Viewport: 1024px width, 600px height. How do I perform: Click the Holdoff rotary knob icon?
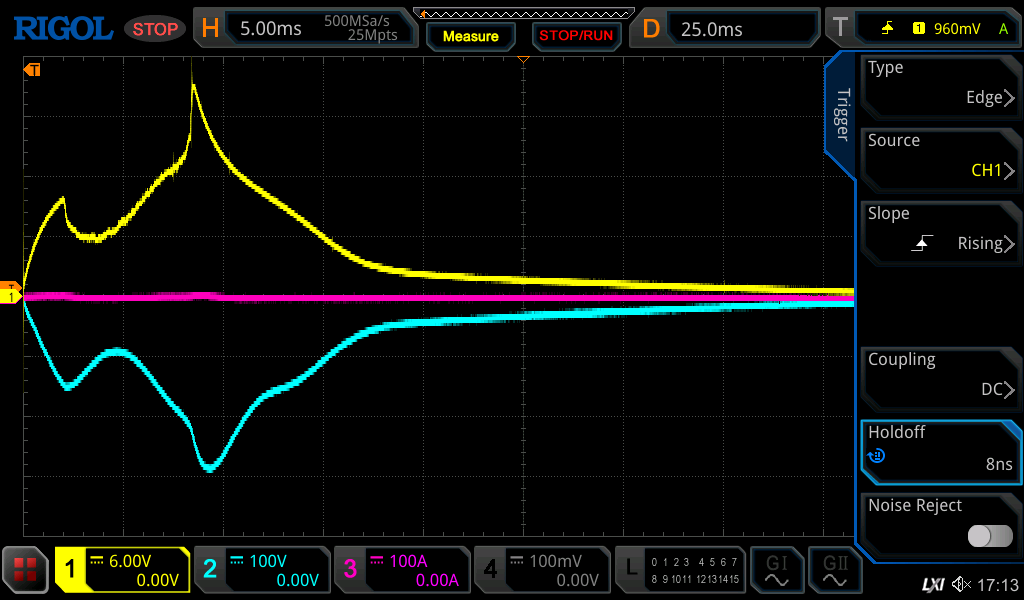click(x=877, y=457)
